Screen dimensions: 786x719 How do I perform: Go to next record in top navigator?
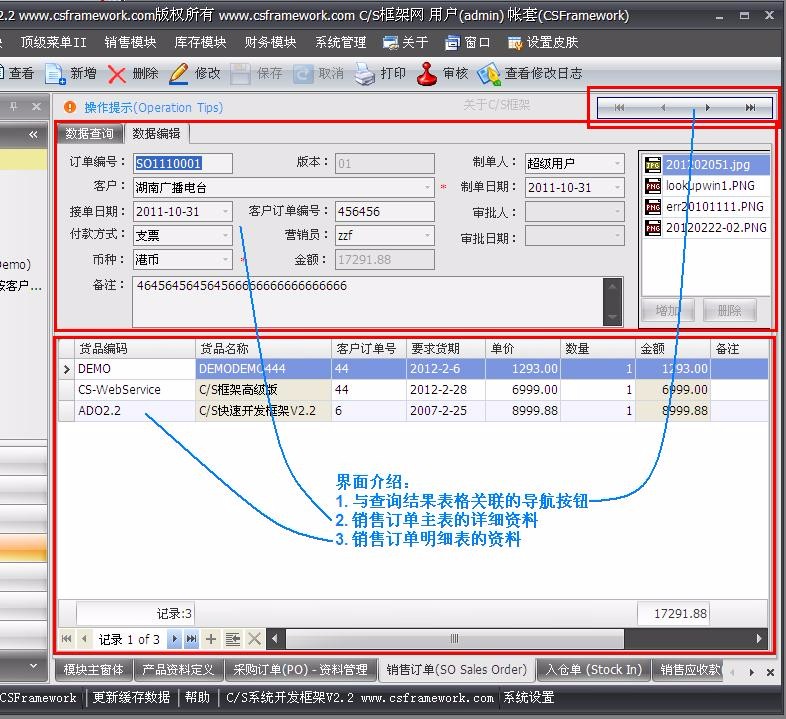click(x=707, y=107)
